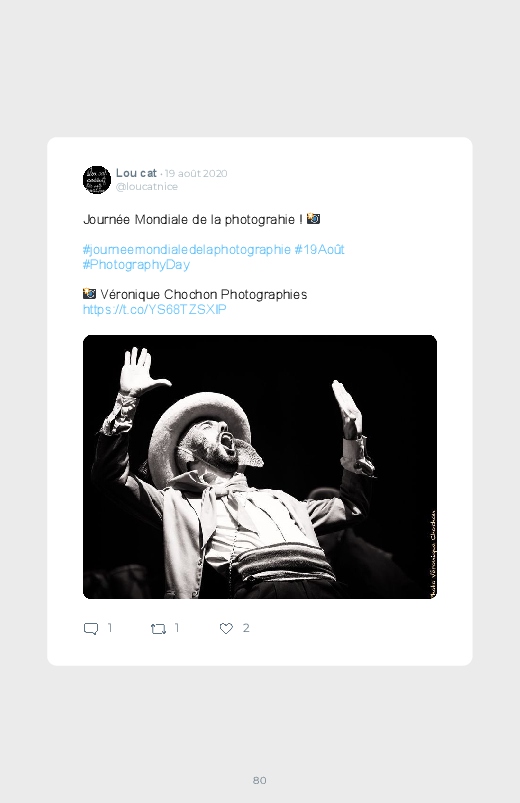
Task: Click the 19 août 2020 date
Action: pos(196,173)
